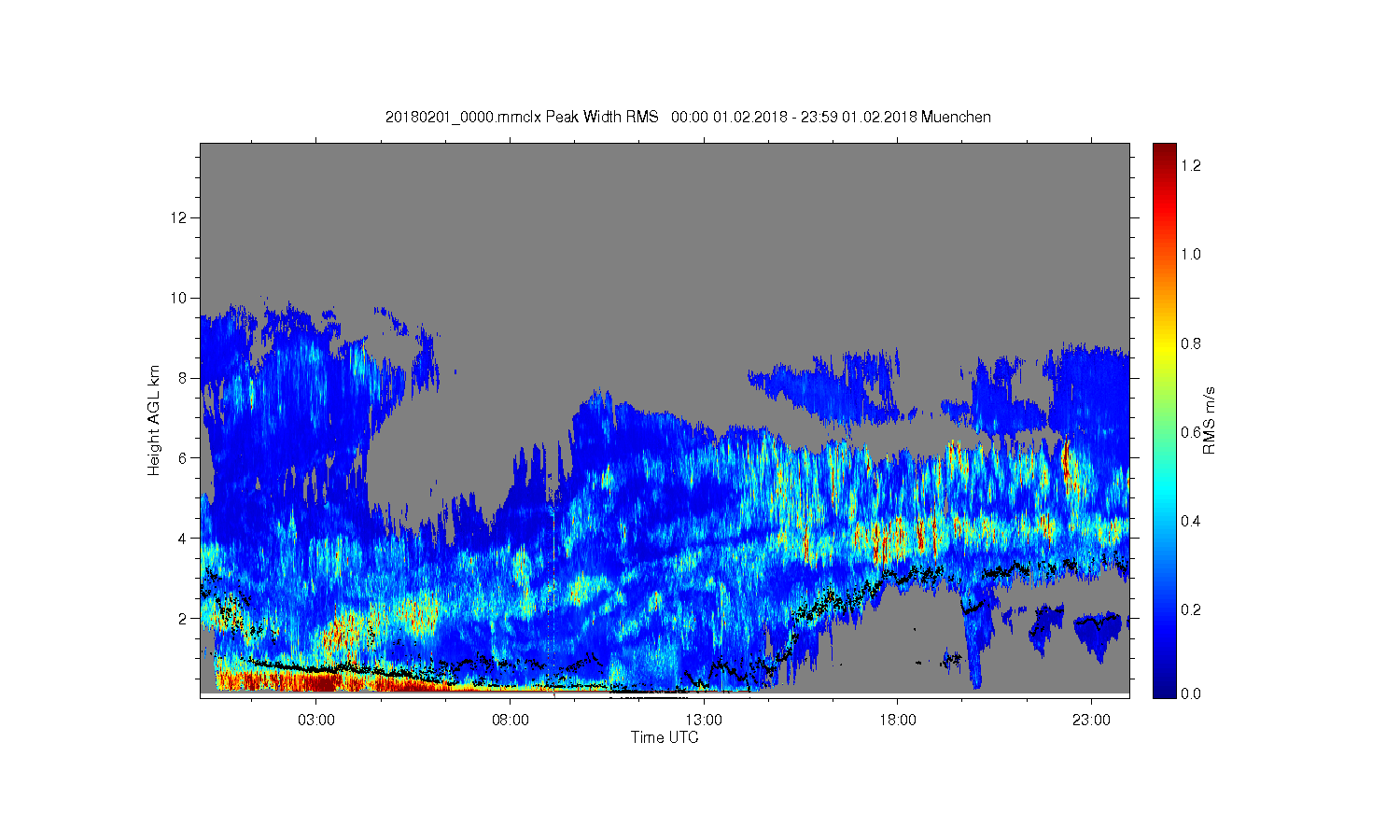Click the 18:00 time tick label
The width and height of the screenshot is (1400, 840).
[x=898, y=721]
